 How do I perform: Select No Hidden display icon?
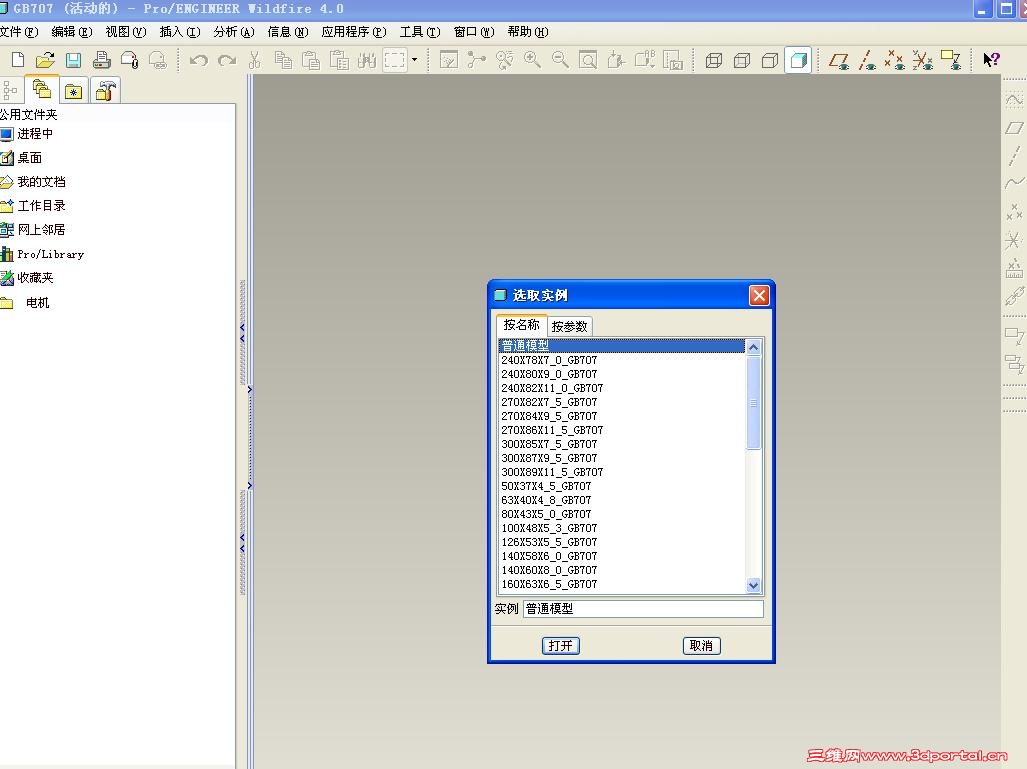[x=770, y=60]
